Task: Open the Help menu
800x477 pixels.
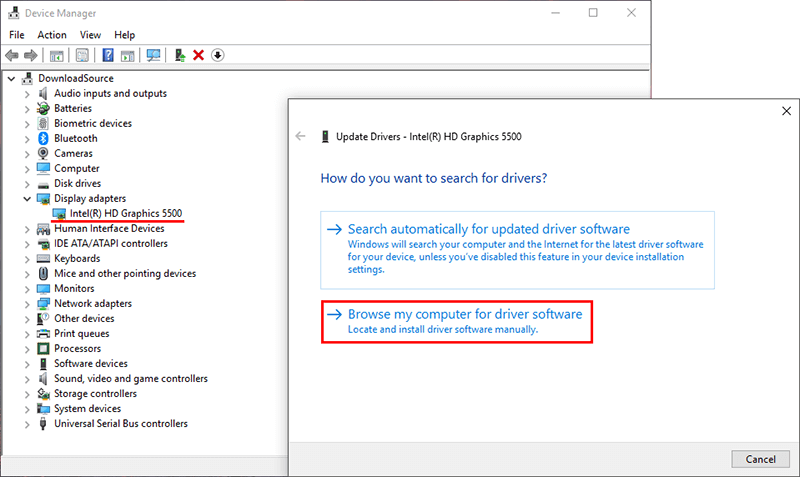Action: pos(124,35)
